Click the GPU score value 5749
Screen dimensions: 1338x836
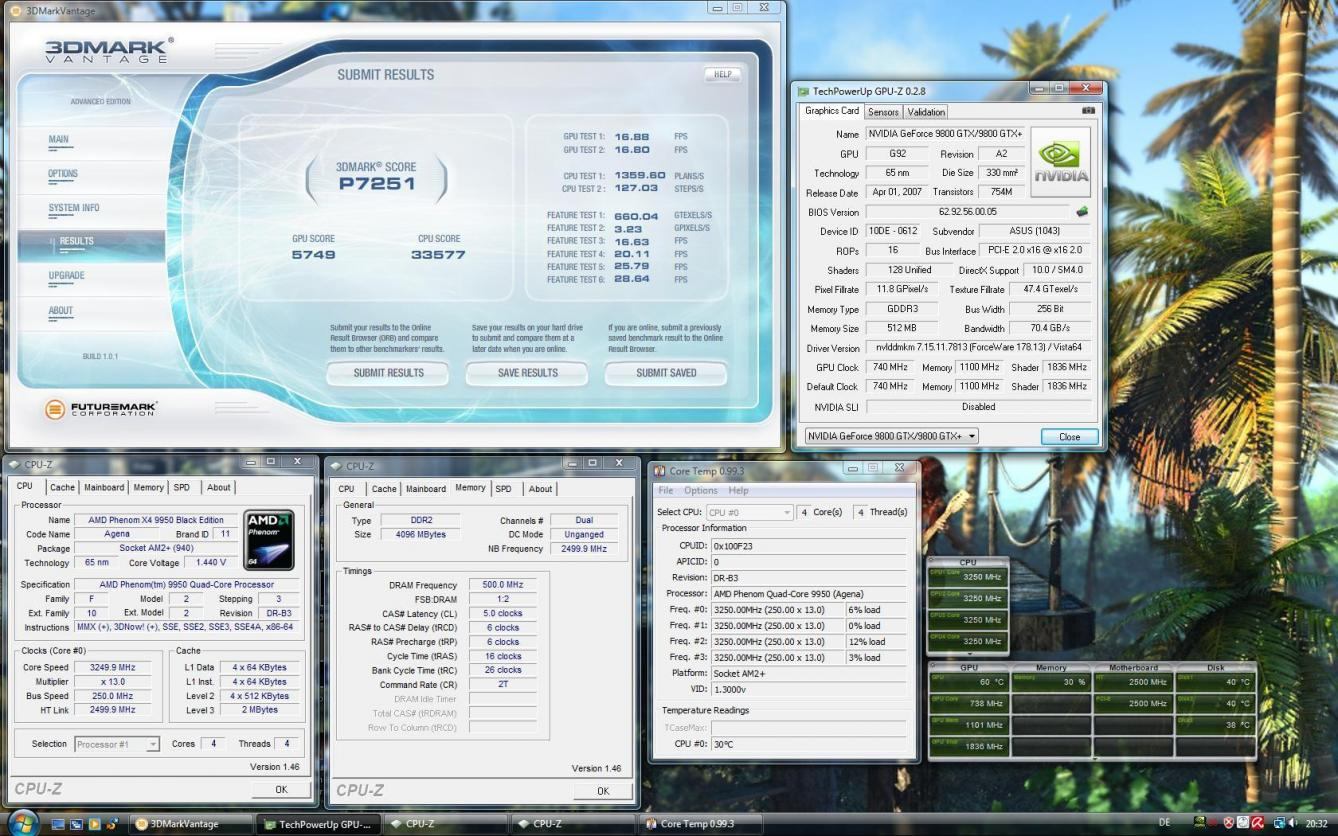click(x=314, y=255)
